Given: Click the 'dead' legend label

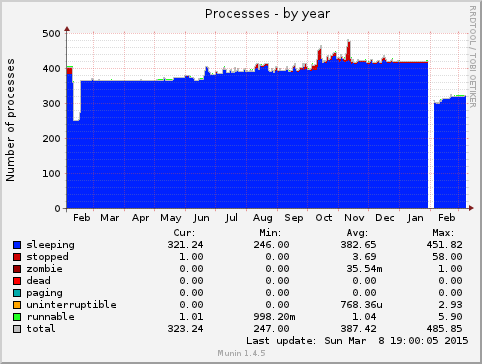Looking at the screenshot, I should (39, 281).
